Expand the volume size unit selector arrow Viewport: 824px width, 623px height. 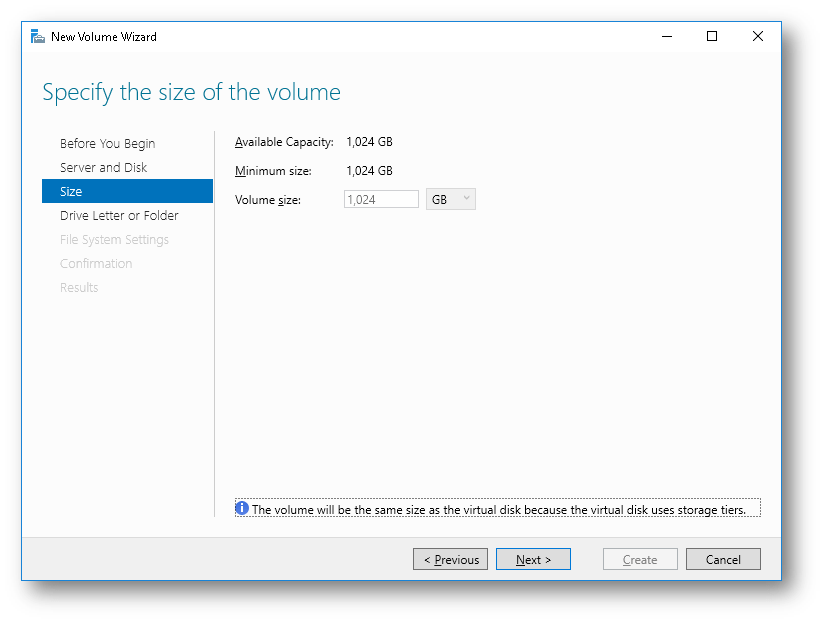click(466, 199)
